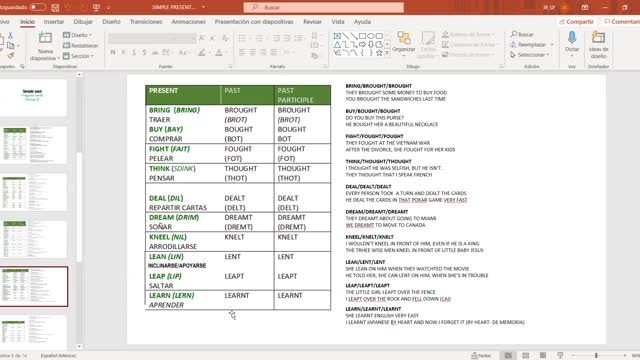The image size is (640, 360).
Task: Open the Revisar tab
Action: point(312,22)
